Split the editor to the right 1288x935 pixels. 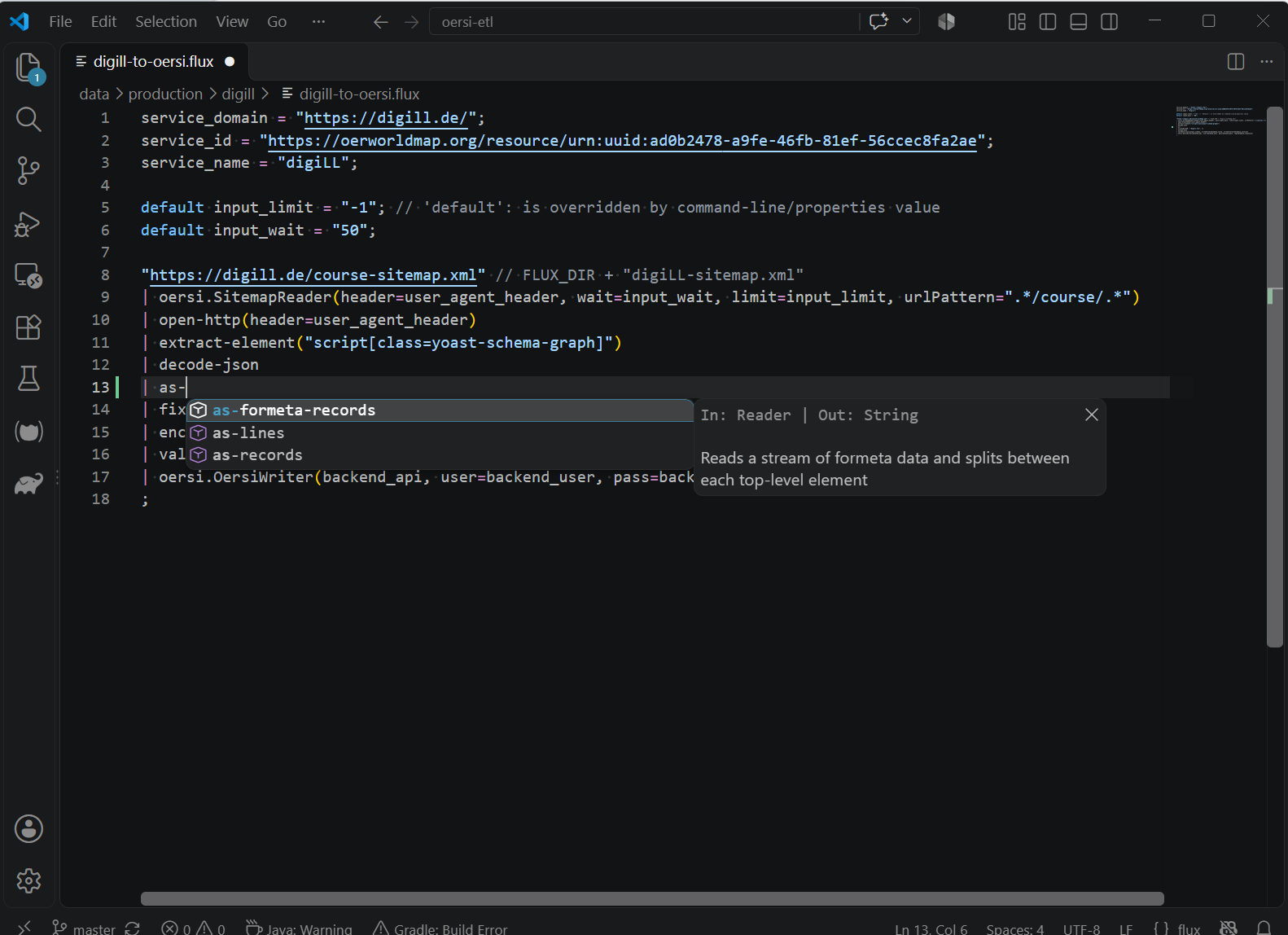tap(1236, 62)
